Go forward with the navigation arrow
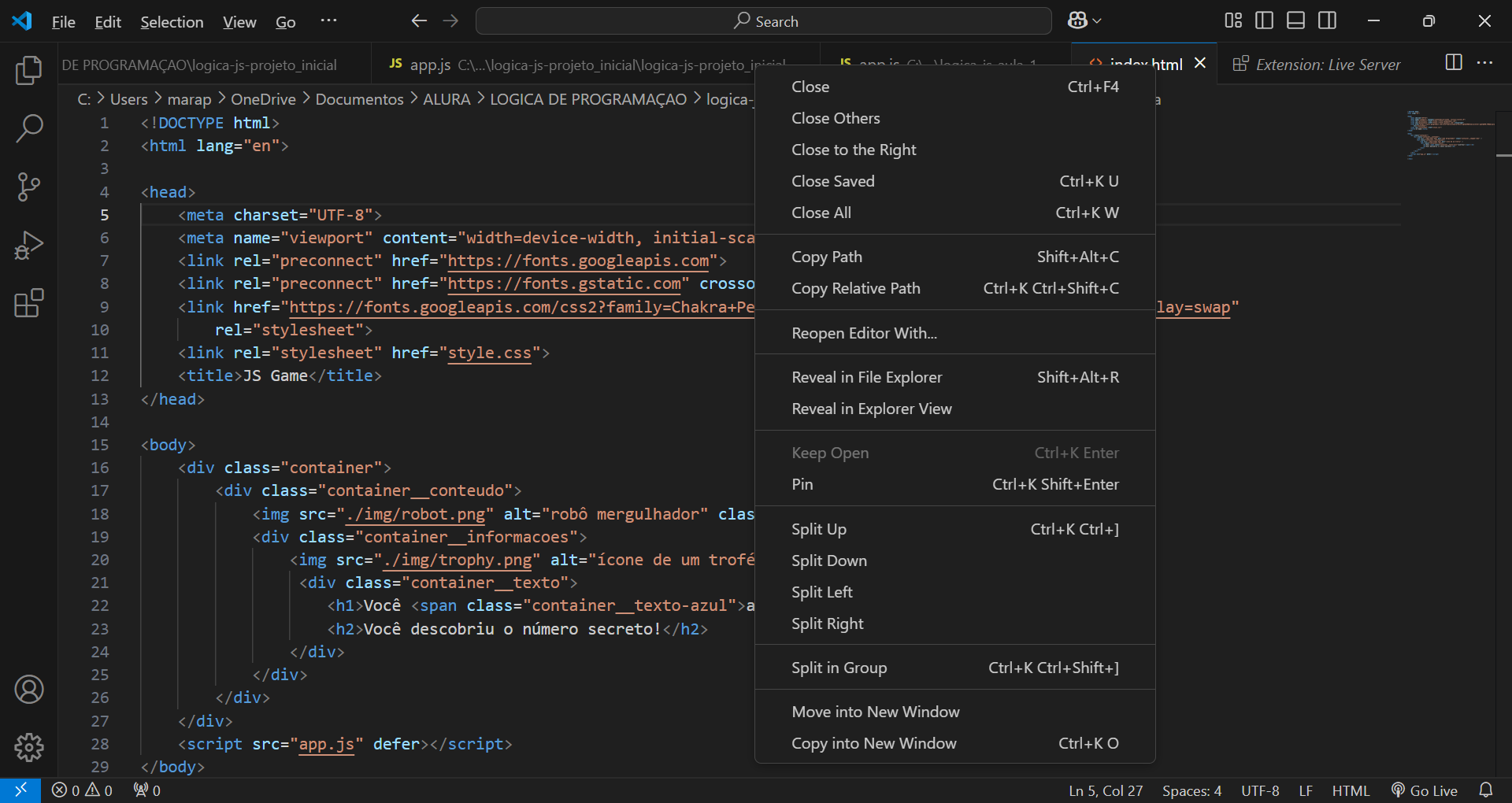 click(x=450, y=21)
